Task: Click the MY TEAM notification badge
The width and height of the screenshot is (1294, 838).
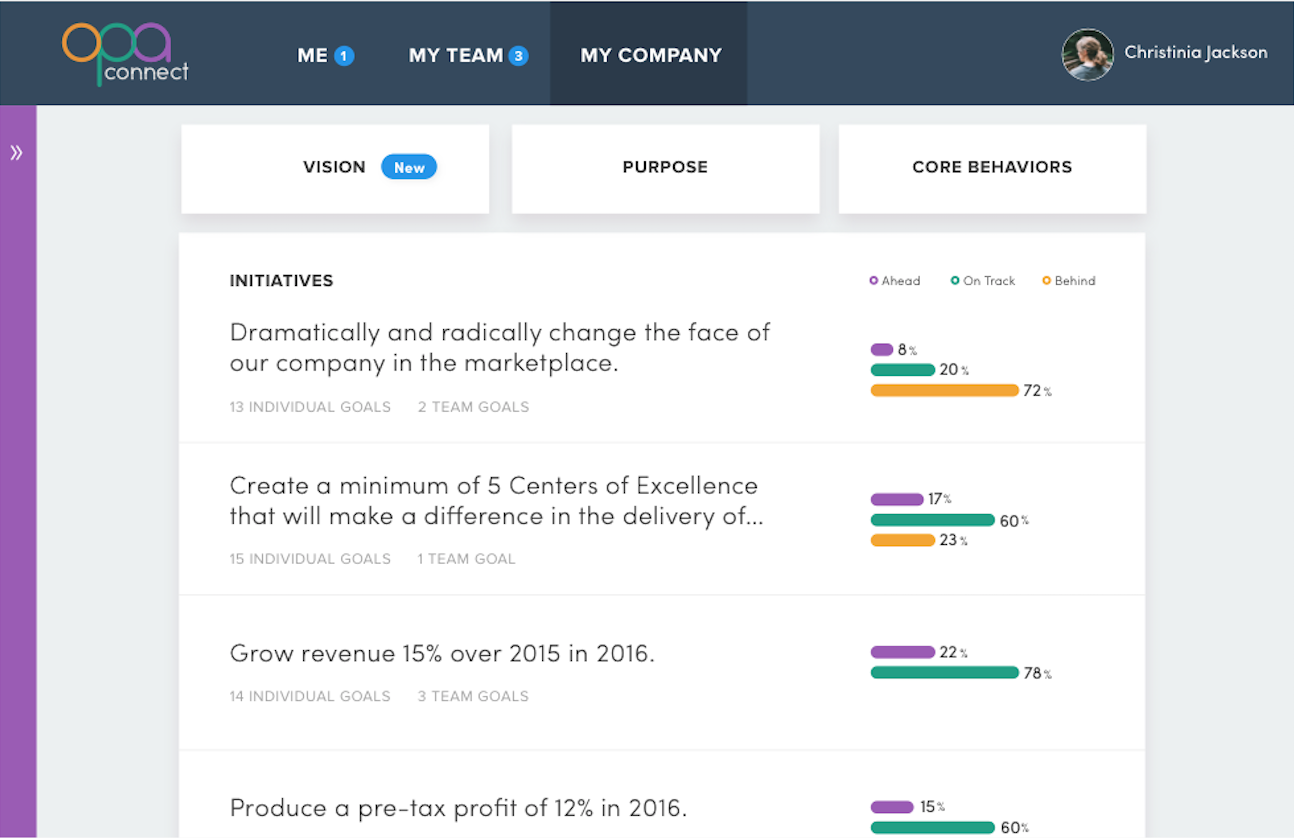Action: [518, 56]
